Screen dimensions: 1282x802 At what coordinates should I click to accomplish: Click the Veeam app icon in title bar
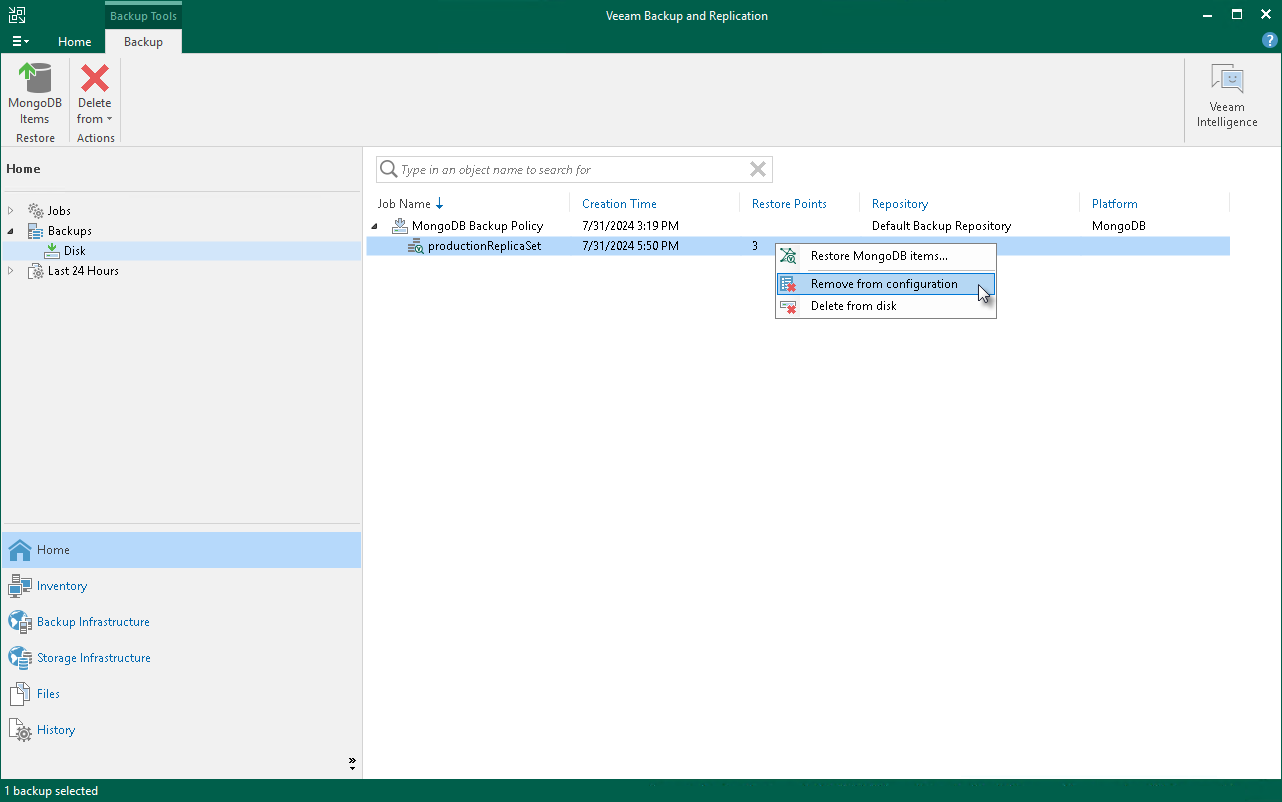pyautogui.click(x=17, y=15)
